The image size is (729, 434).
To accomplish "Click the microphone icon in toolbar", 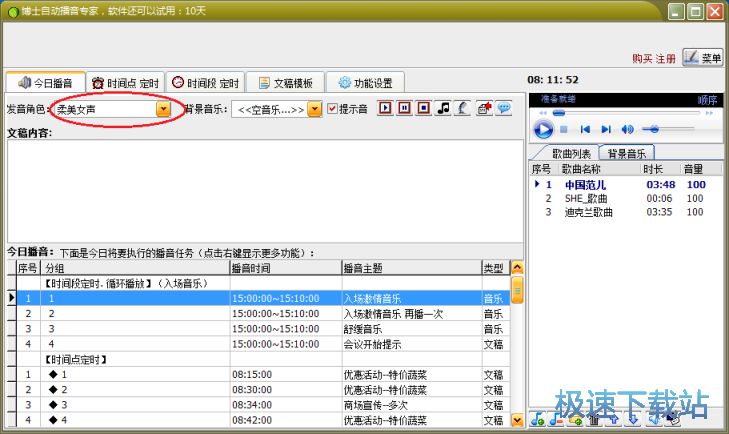I will click(x=461, y=109).
